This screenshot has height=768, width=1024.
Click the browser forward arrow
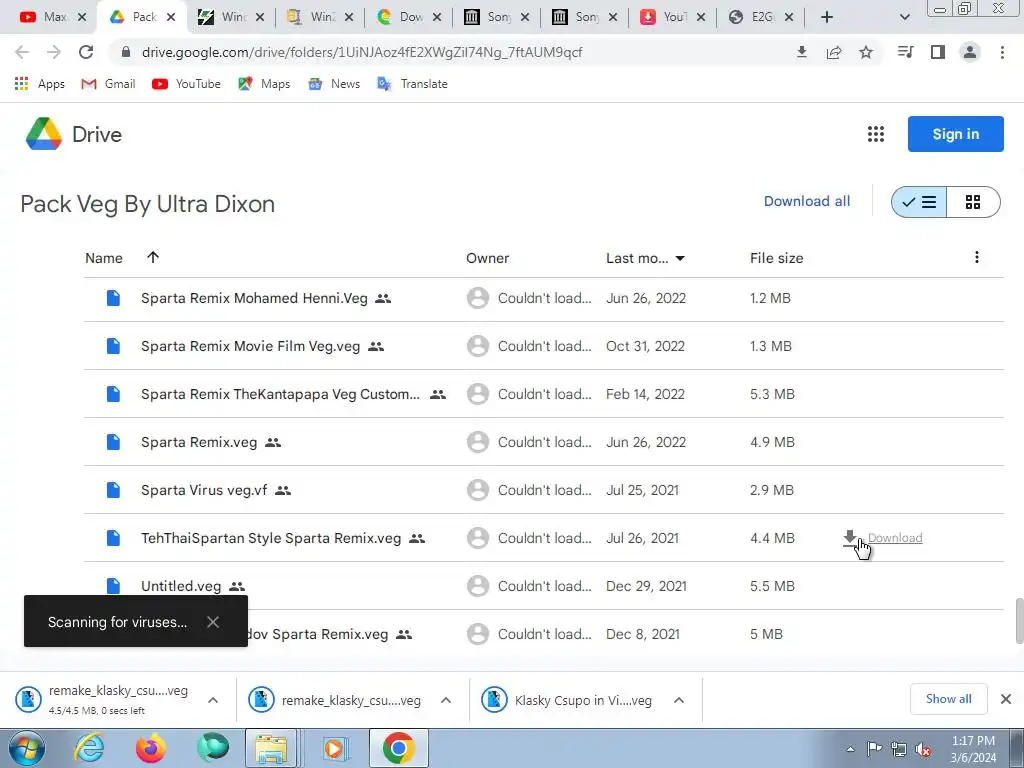pos(54,52)
